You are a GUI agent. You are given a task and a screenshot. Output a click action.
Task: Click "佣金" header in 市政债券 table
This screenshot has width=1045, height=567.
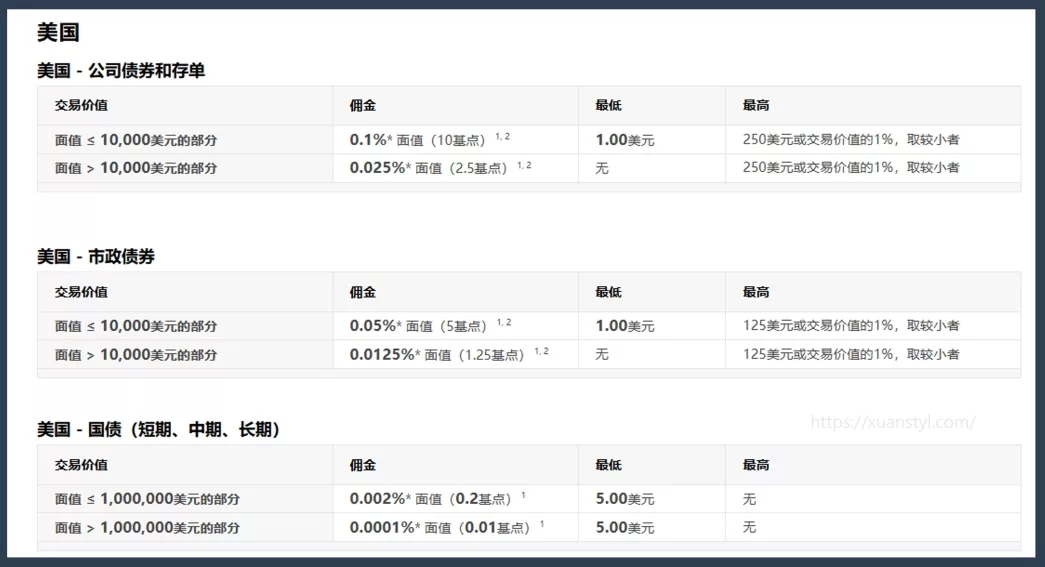[363, 292]
